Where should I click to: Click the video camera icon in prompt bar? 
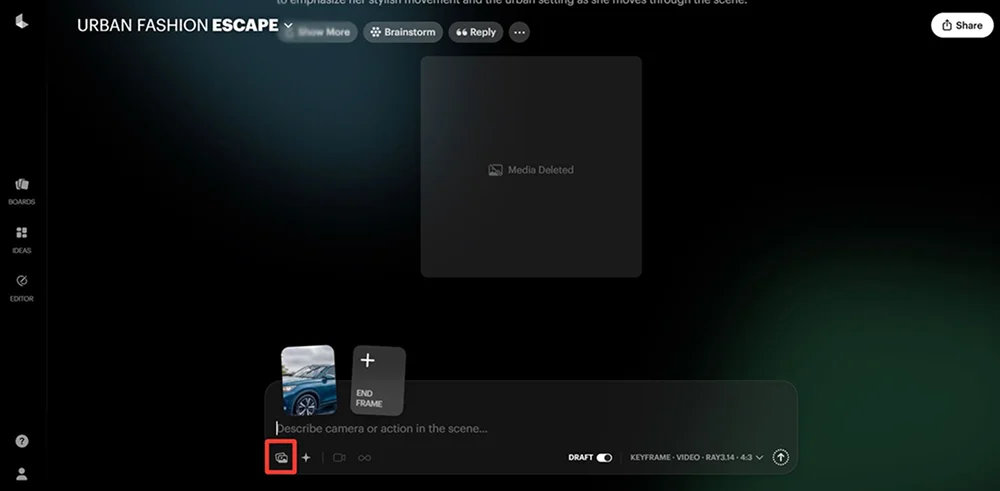click(x=339, y=457)
